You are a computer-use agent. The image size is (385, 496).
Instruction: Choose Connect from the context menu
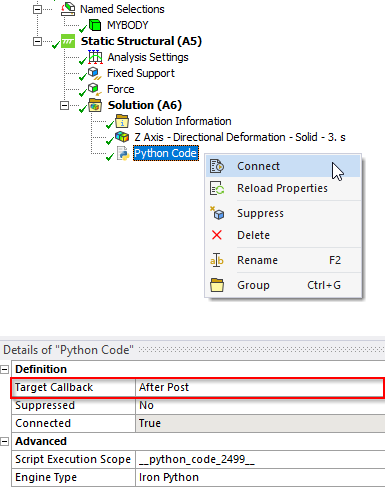(283, 166)
